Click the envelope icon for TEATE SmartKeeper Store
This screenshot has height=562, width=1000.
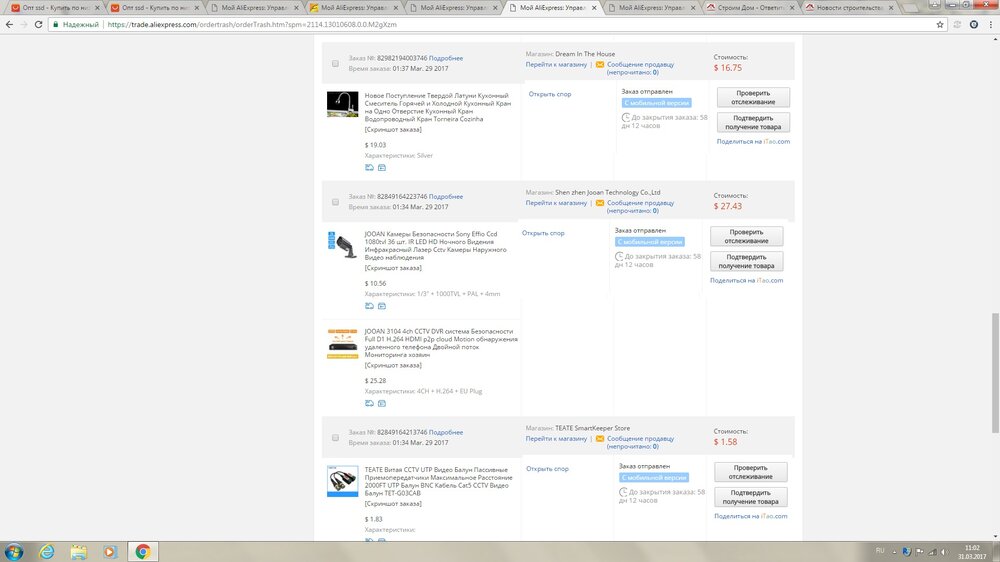coord(599,439)
